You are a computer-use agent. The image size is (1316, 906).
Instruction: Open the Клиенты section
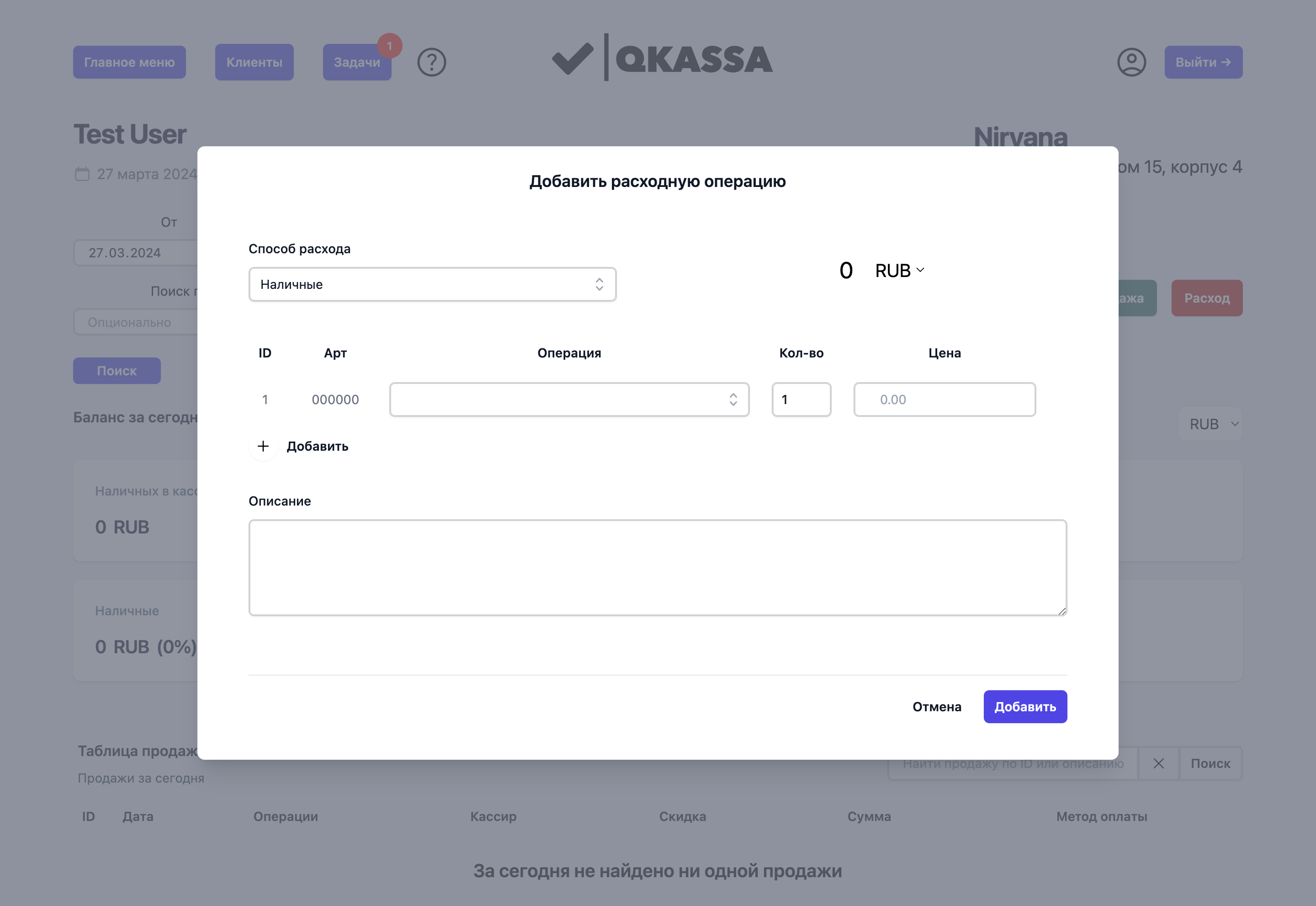click(254, 63)
